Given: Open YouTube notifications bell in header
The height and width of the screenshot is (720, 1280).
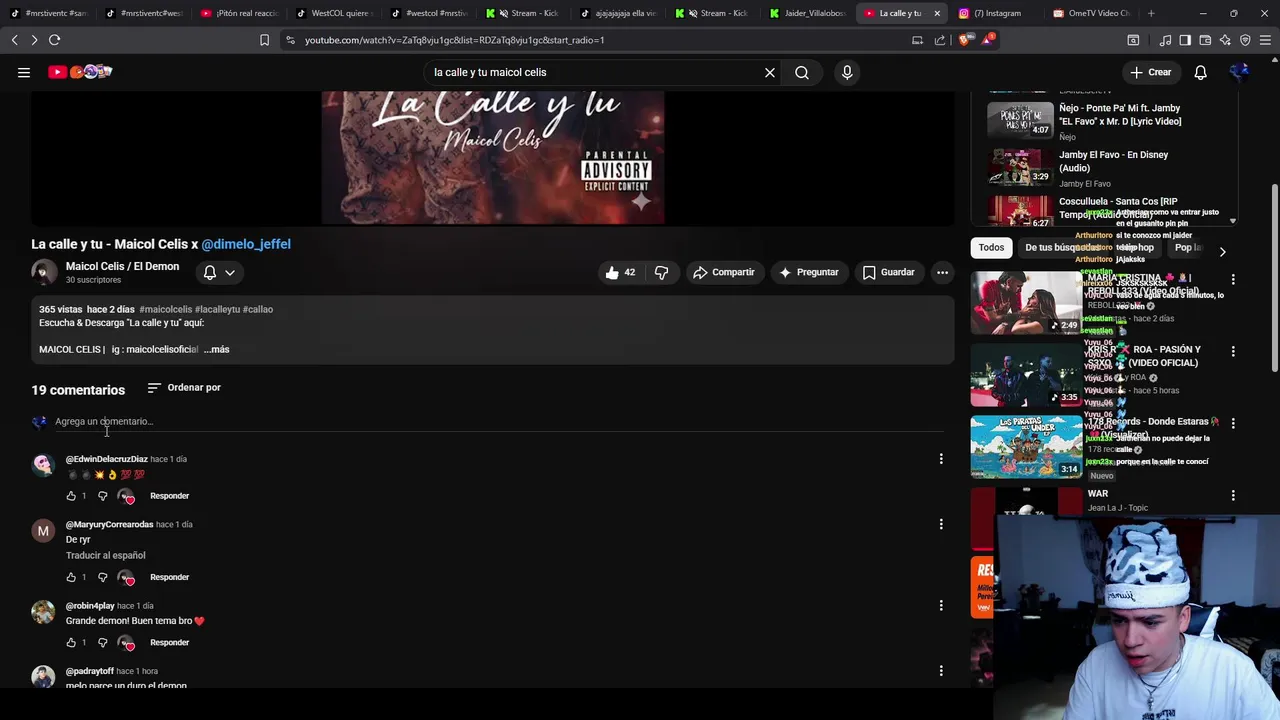Looking at the screenshot, I should pyautogui.click(x=1200, y=72).
